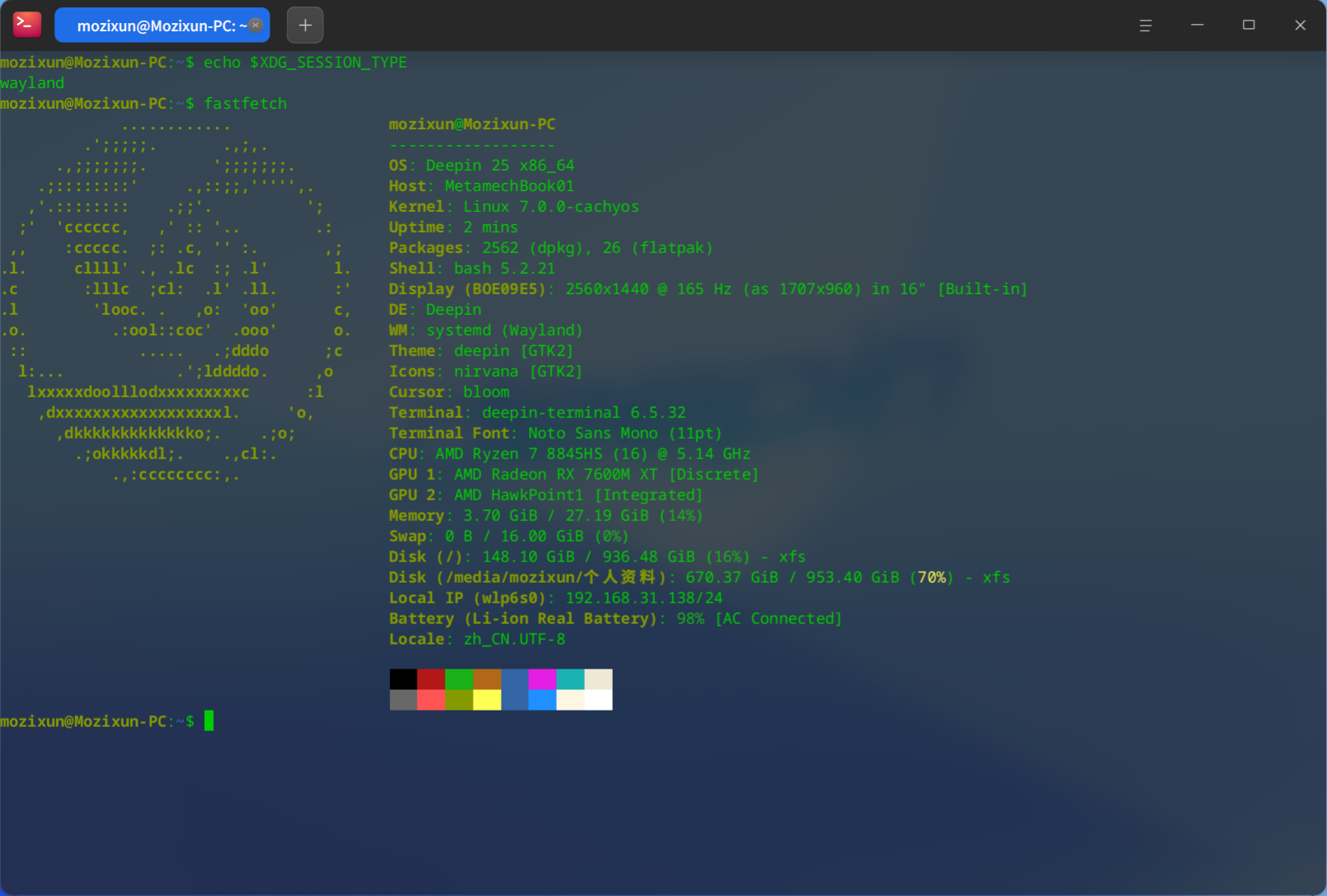Click the orange-brown color swatch
The width and height of the screenshot is (1327, 896).
pos(487,679)
